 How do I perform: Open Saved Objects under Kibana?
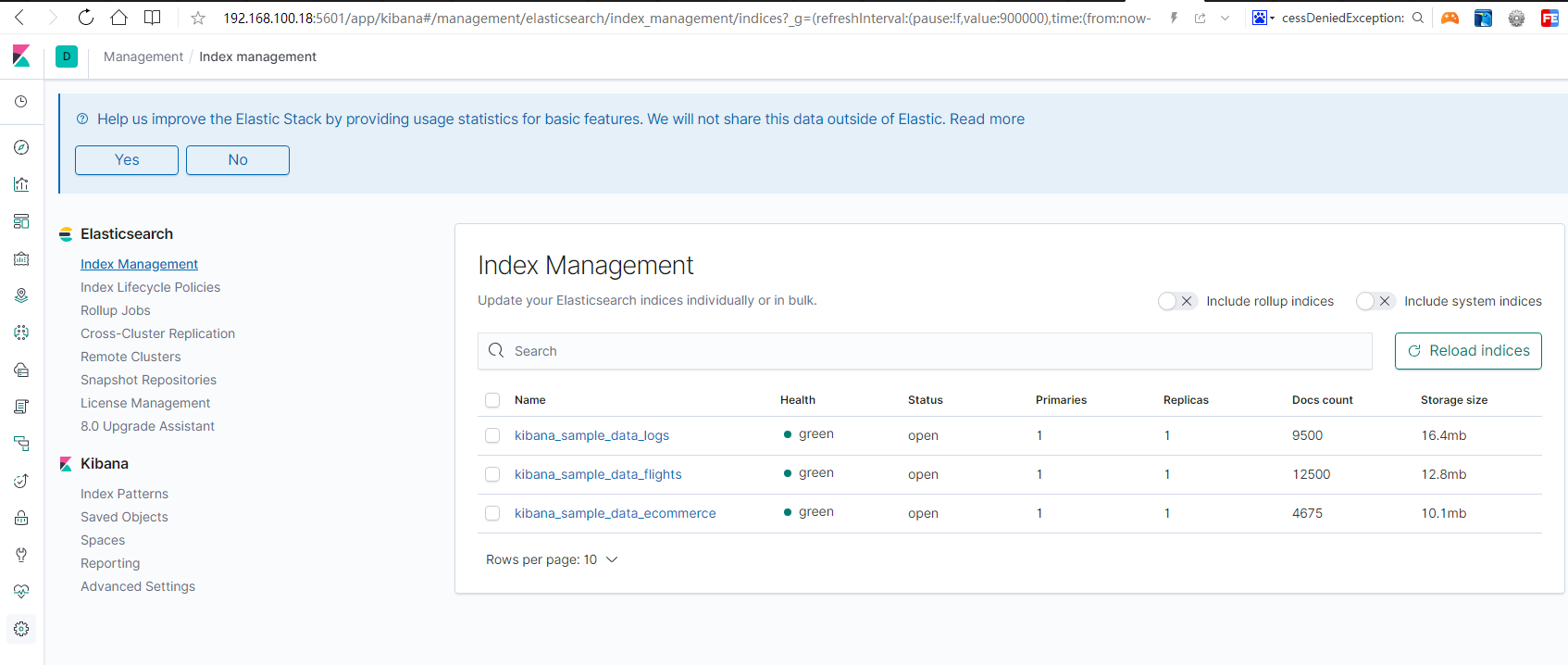(124, 517)
